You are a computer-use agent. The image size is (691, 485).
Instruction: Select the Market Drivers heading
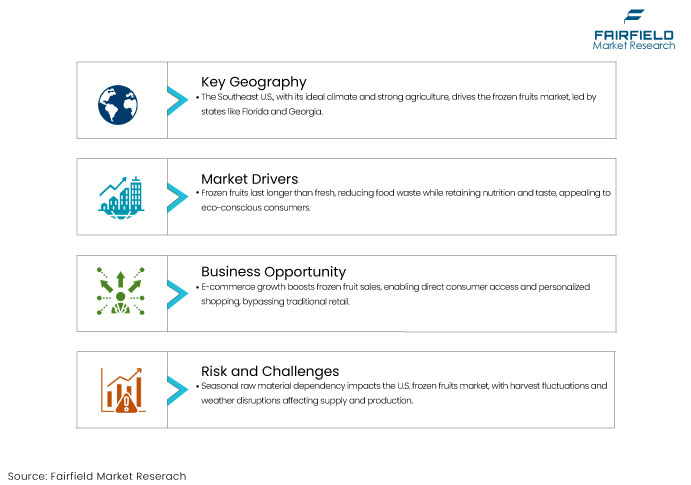coord(249,179)
